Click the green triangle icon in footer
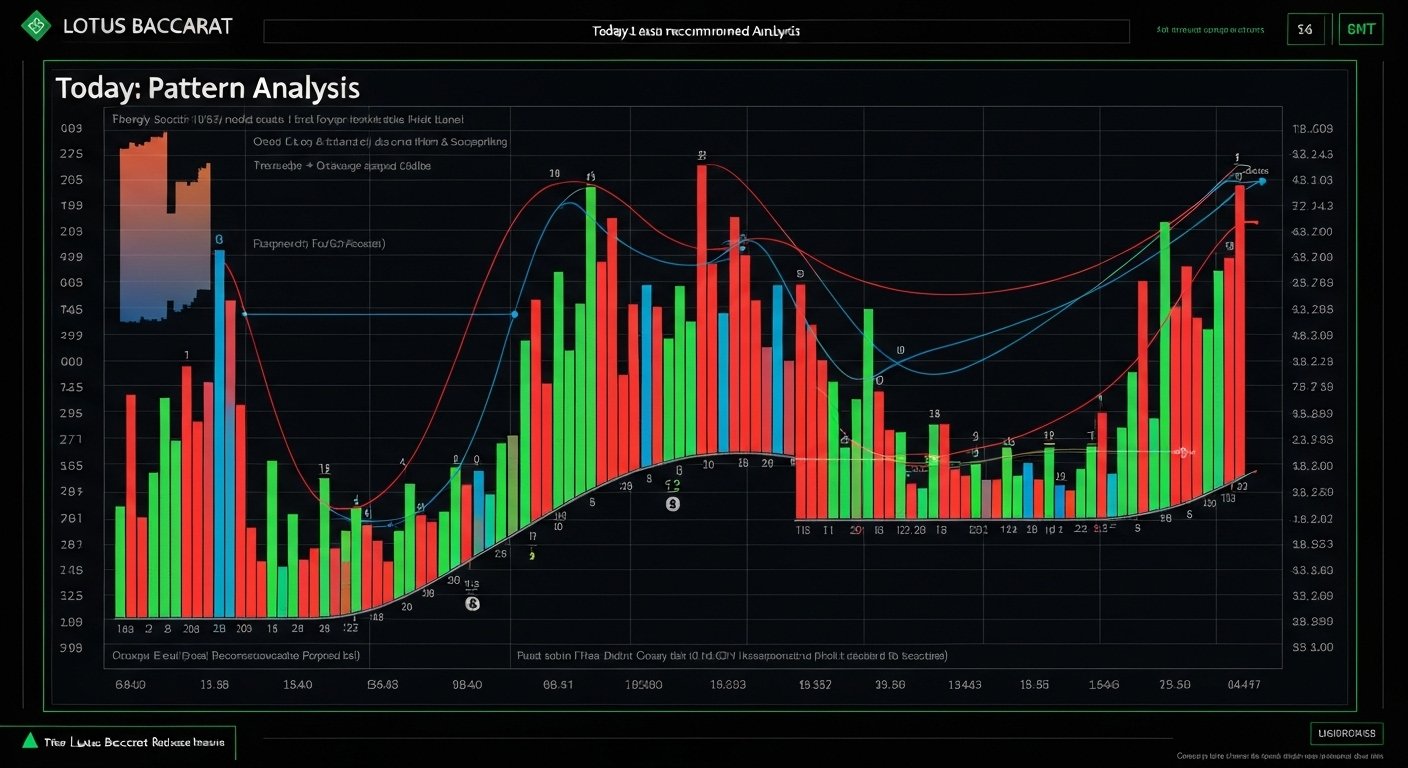 tap(30, 741)
